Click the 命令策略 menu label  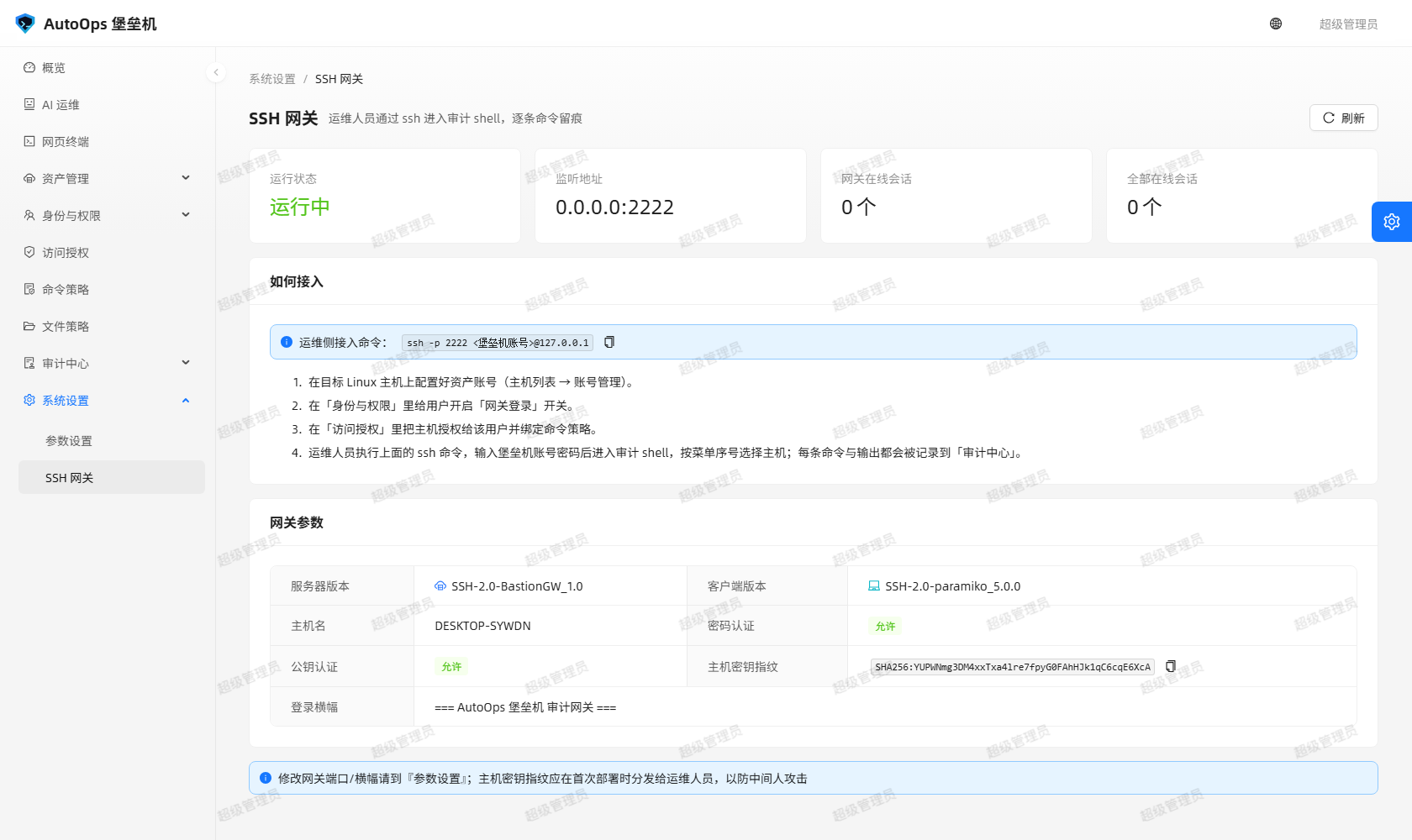point(66,289)
